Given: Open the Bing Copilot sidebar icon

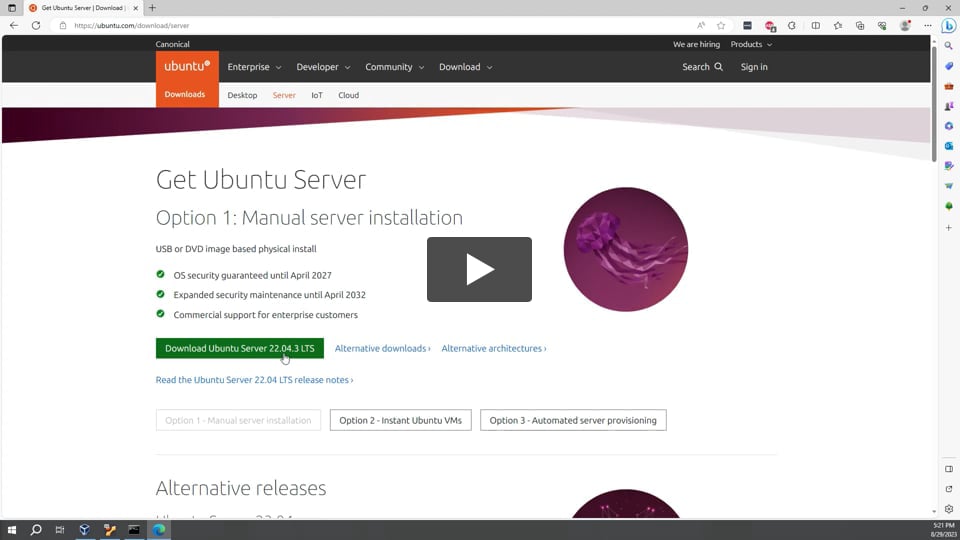Looking at the screenshot, I should tap(948, 26).
